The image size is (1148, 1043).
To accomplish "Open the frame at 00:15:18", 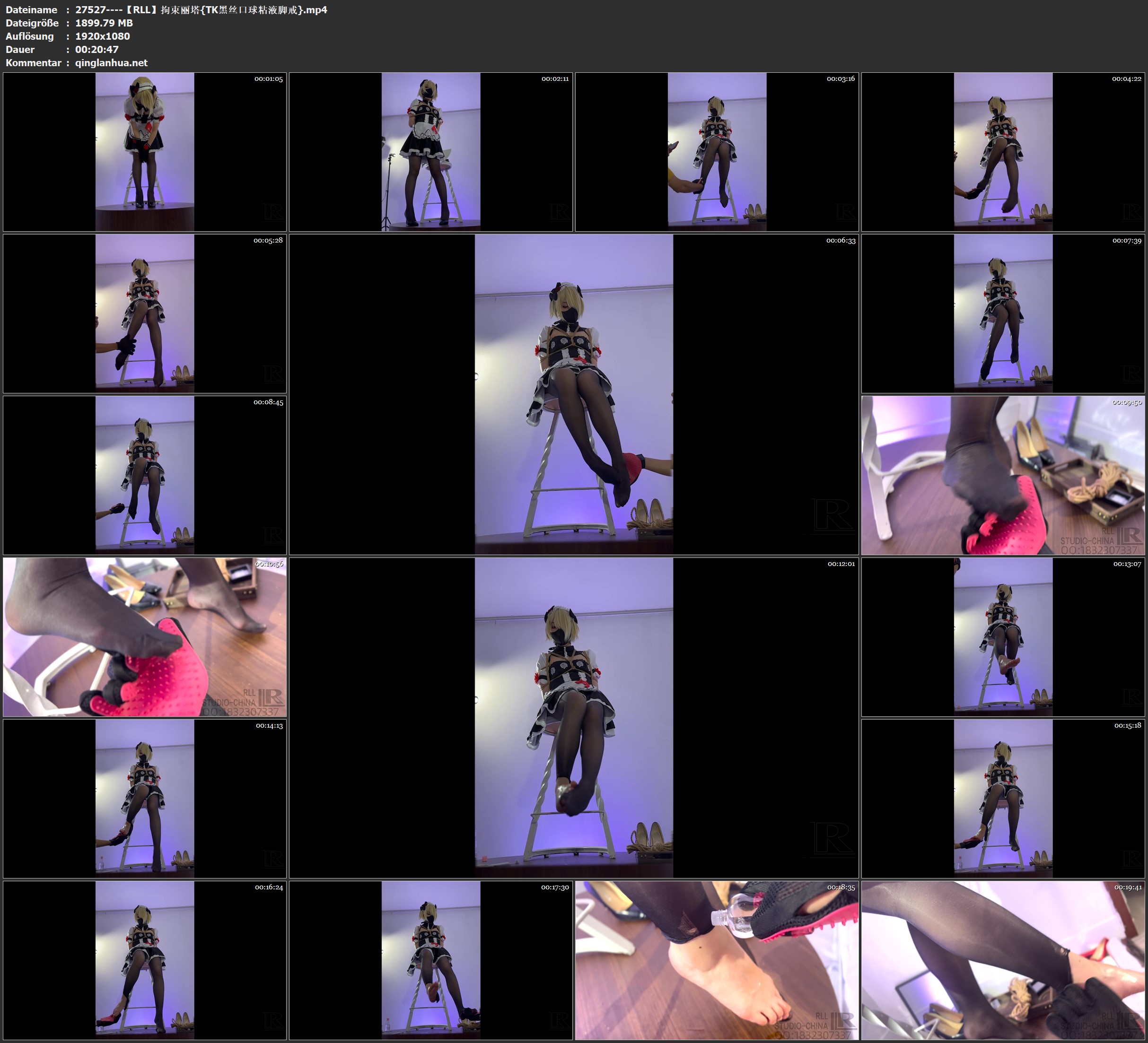I will tap(1003, 798).
